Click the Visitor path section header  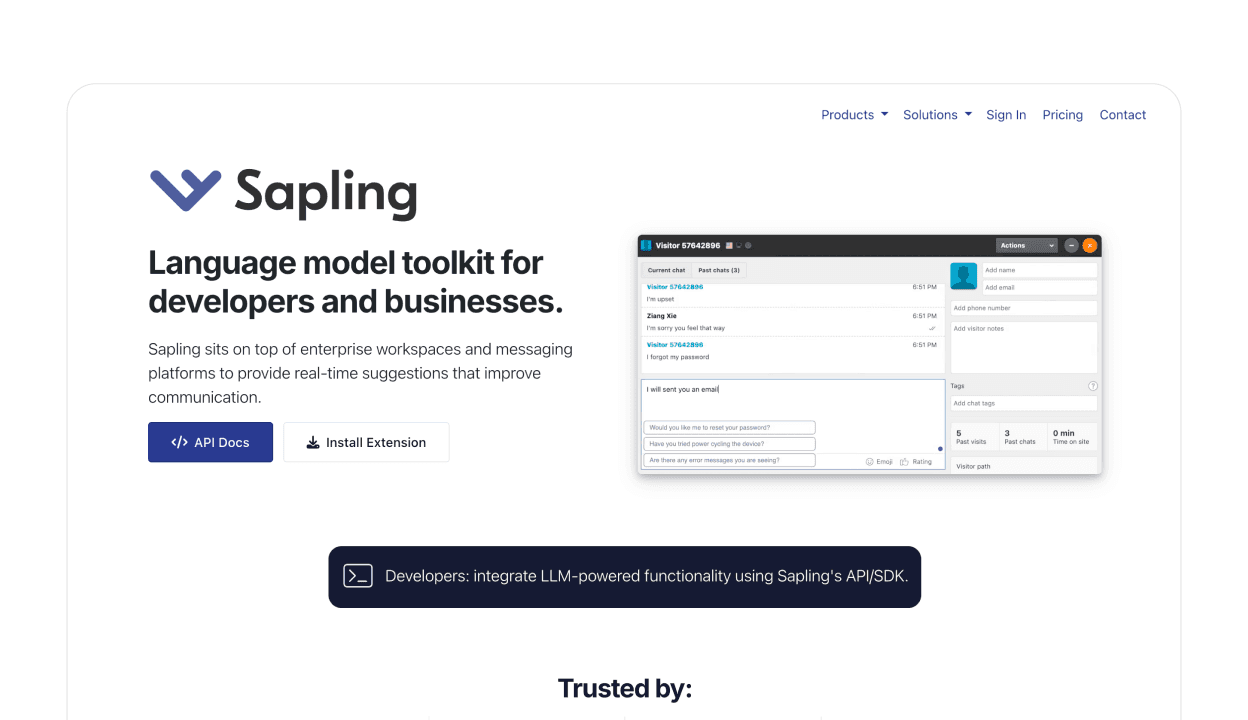pos(1023,466)
